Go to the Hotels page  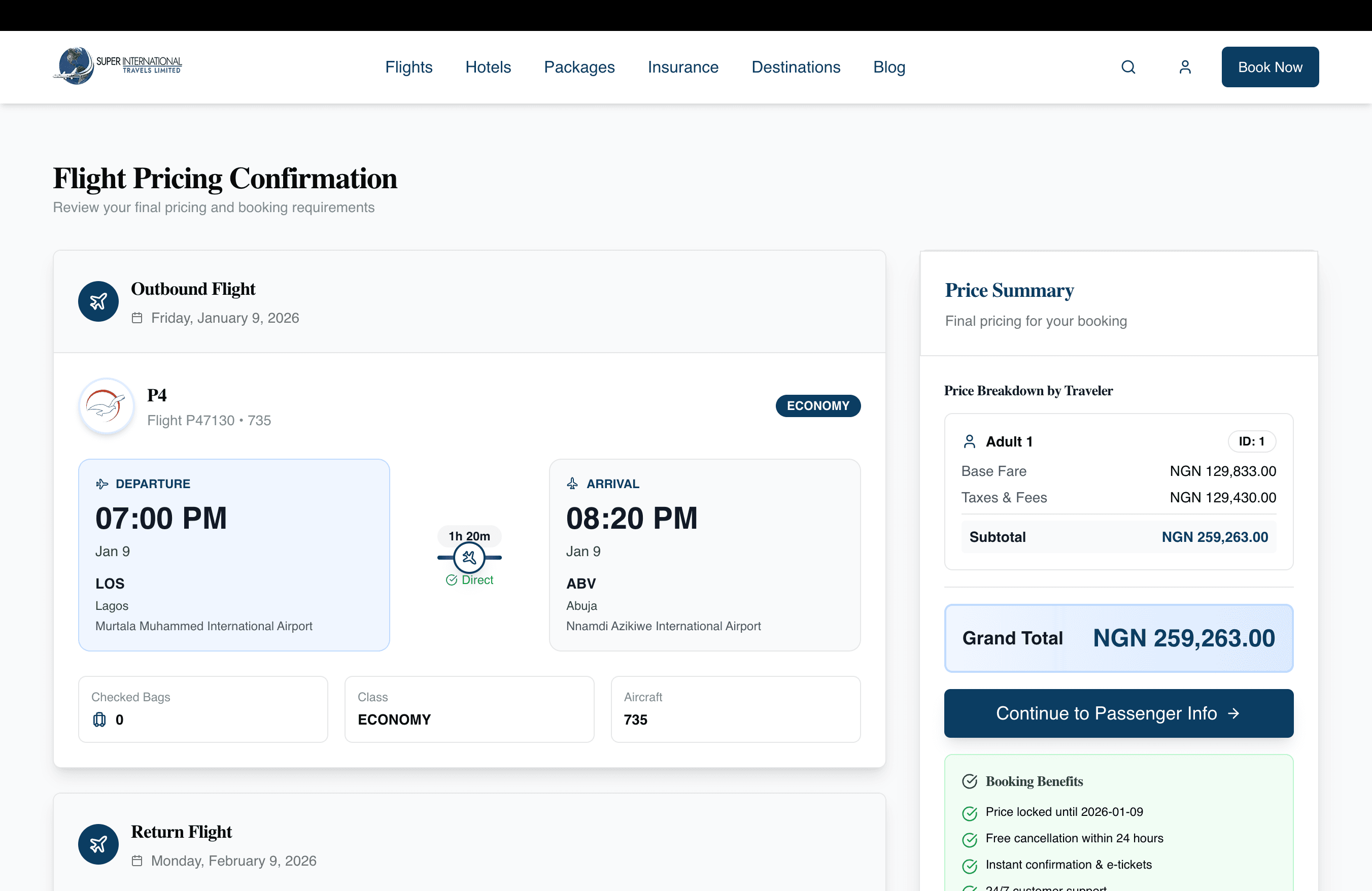(x=488, y=67)
